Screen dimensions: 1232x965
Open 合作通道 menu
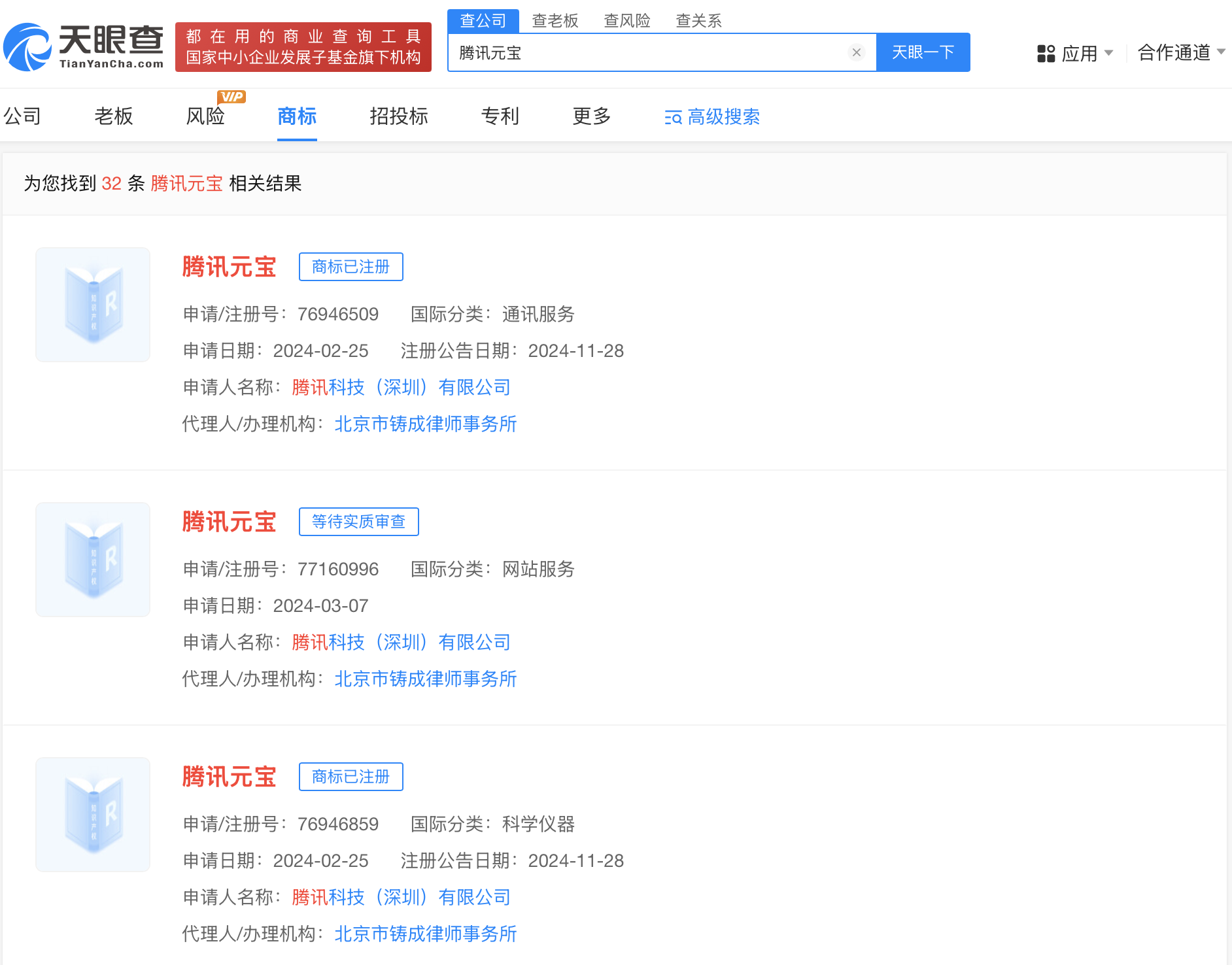[x=1174, y=52]
